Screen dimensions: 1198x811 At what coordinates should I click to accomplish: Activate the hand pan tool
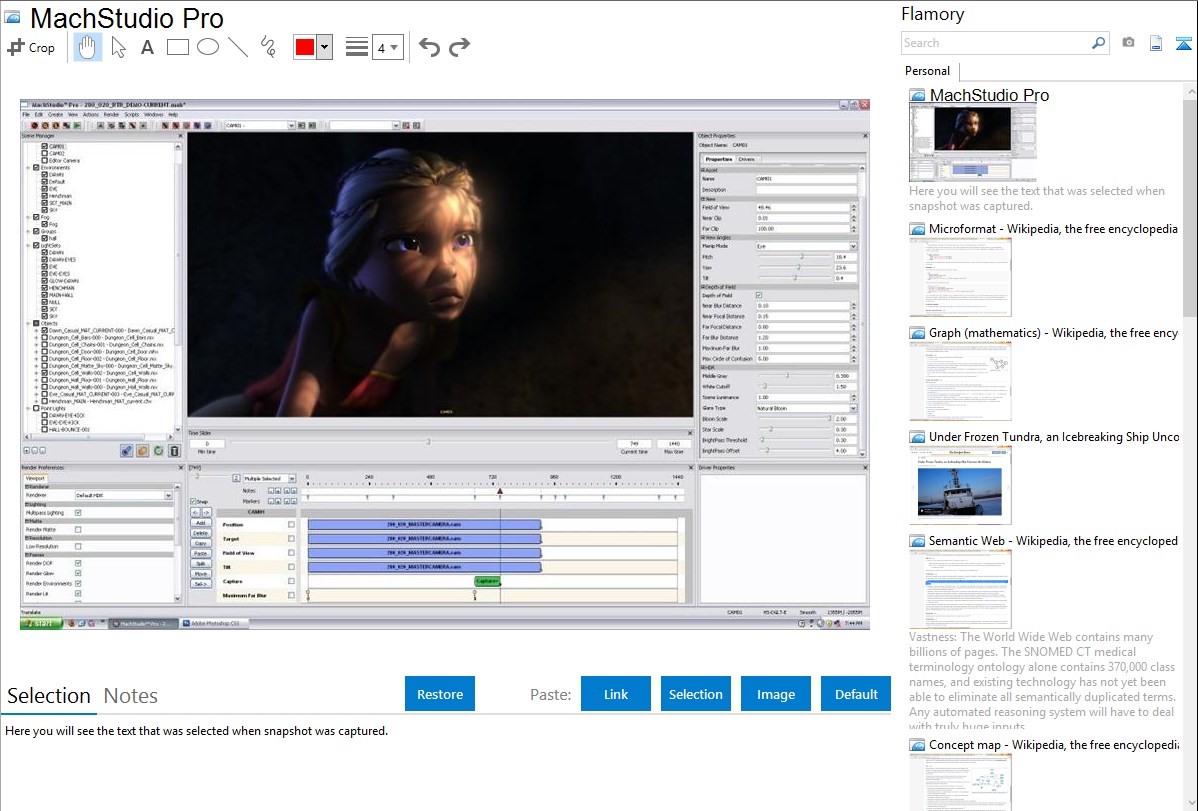pos(87,47)
